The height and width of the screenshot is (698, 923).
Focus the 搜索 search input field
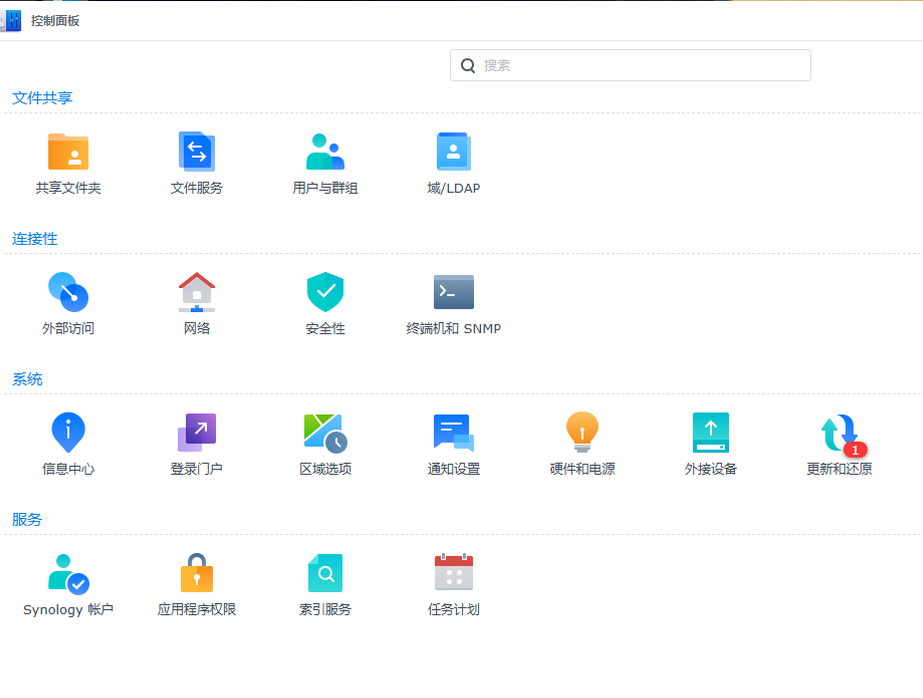pyautogui.click(x=630, y=65)
